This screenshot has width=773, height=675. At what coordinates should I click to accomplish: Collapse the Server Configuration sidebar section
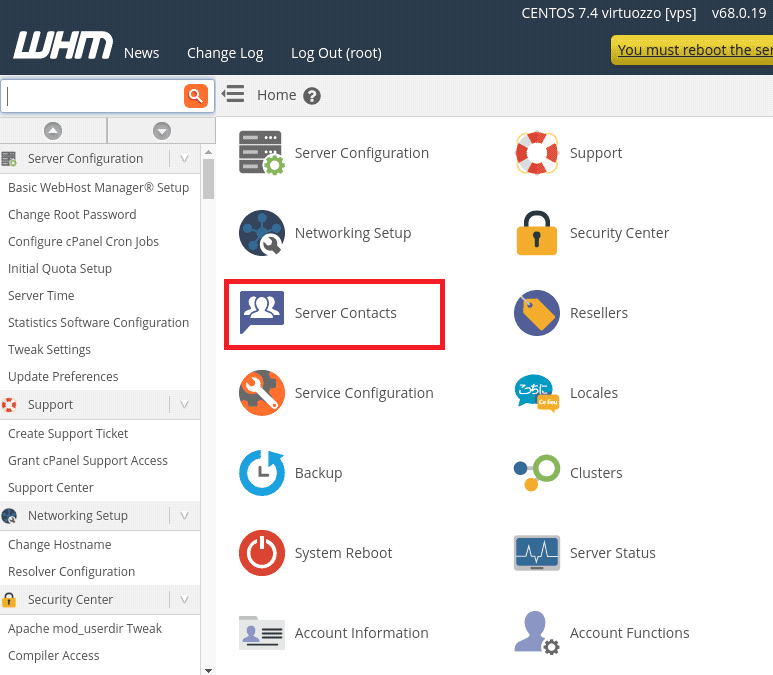(x=184, y=158)
